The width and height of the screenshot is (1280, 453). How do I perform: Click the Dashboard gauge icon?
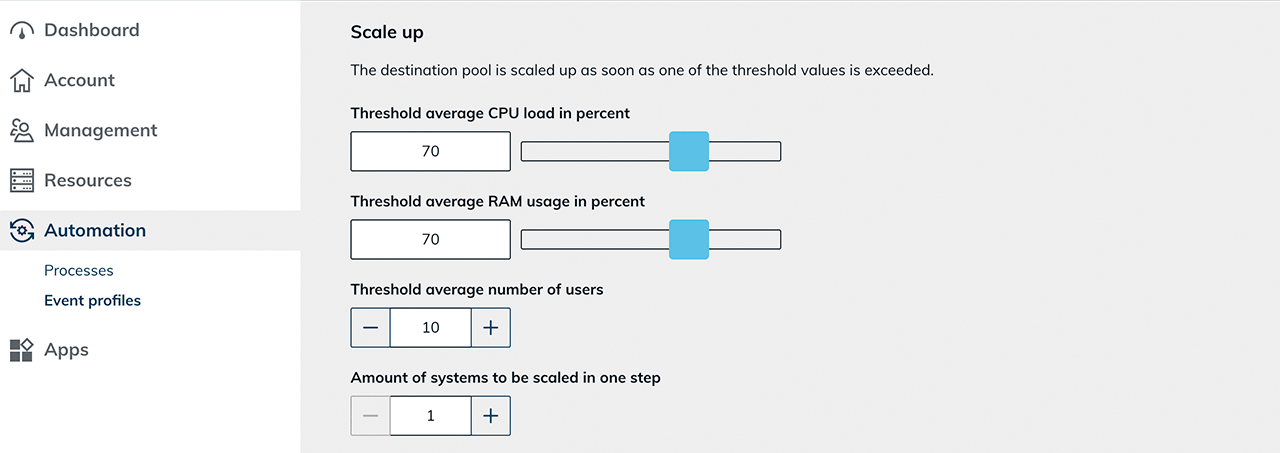click(x=22, y=31)
